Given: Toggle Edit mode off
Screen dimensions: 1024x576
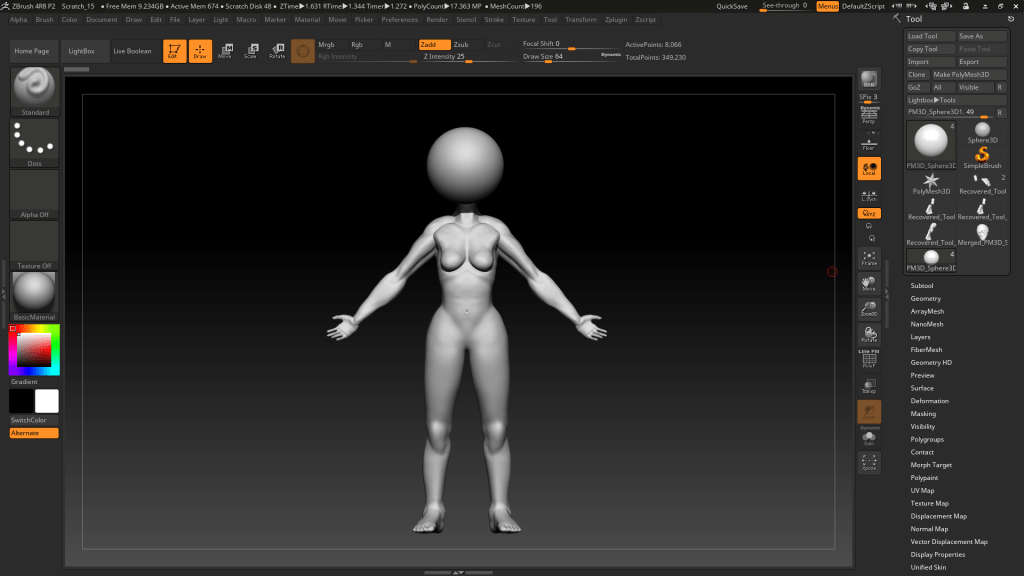Looking at the screenshot, I should coord(175,51).
